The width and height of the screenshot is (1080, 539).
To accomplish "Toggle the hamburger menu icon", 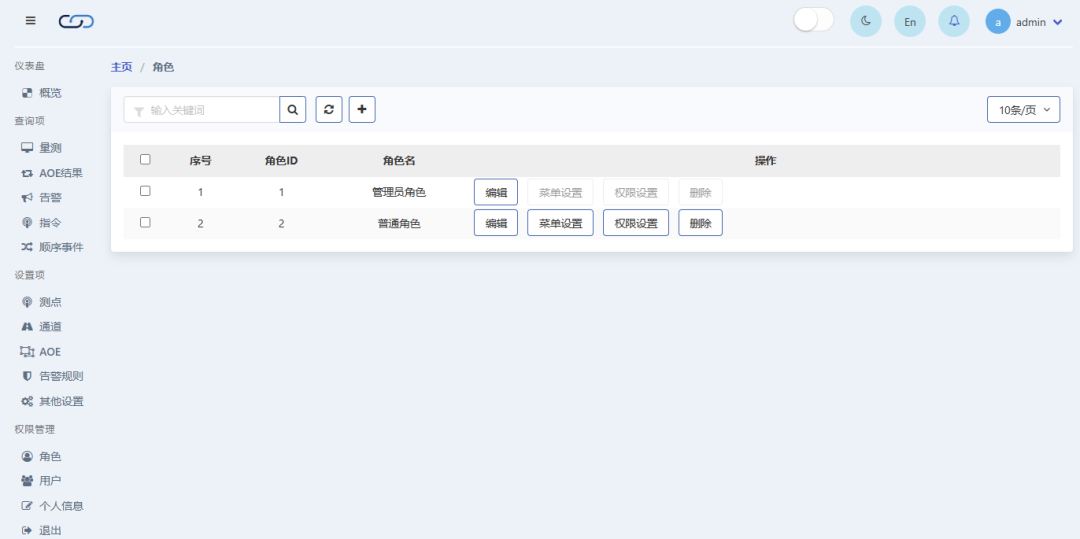I will coord(30,20).
